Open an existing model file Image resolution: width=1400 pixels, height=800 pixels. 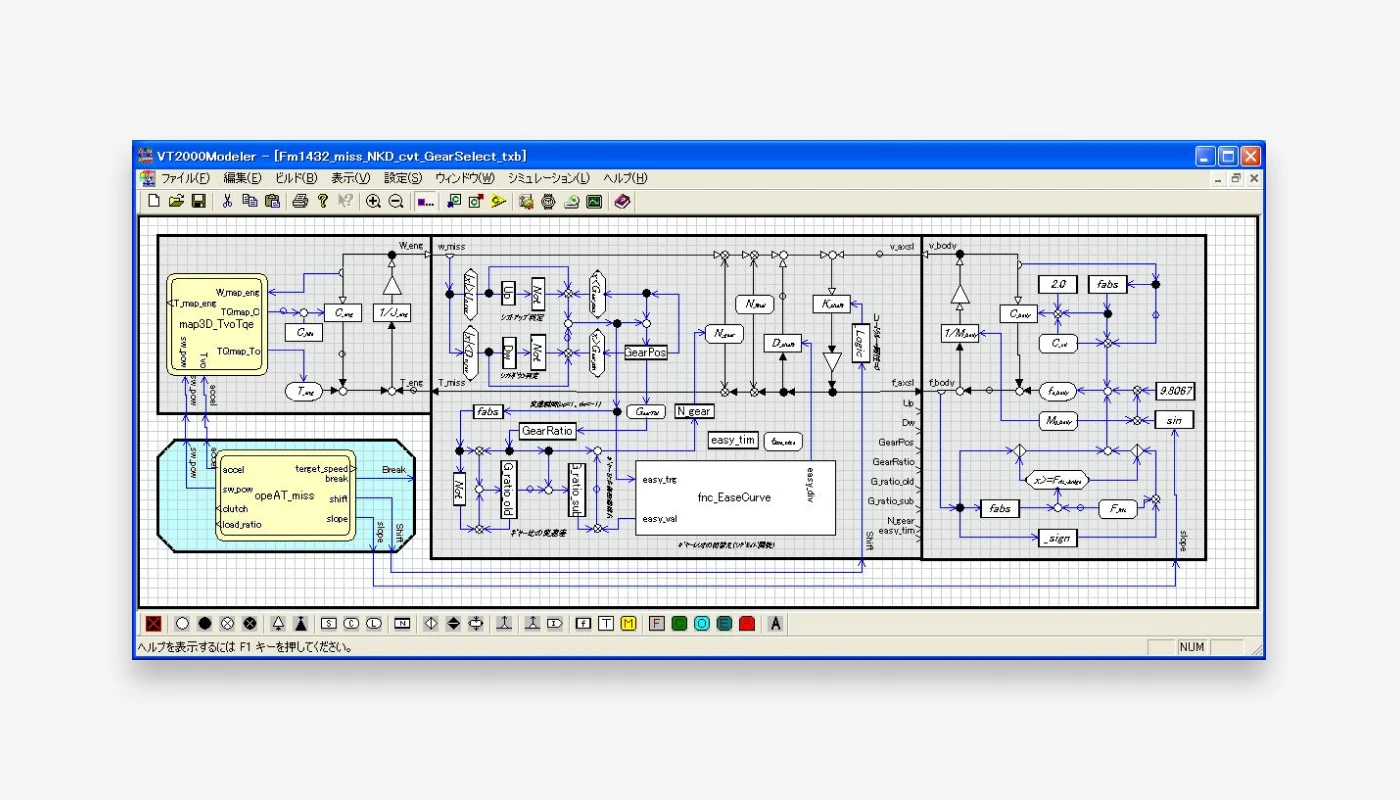[x=176, y=201]
